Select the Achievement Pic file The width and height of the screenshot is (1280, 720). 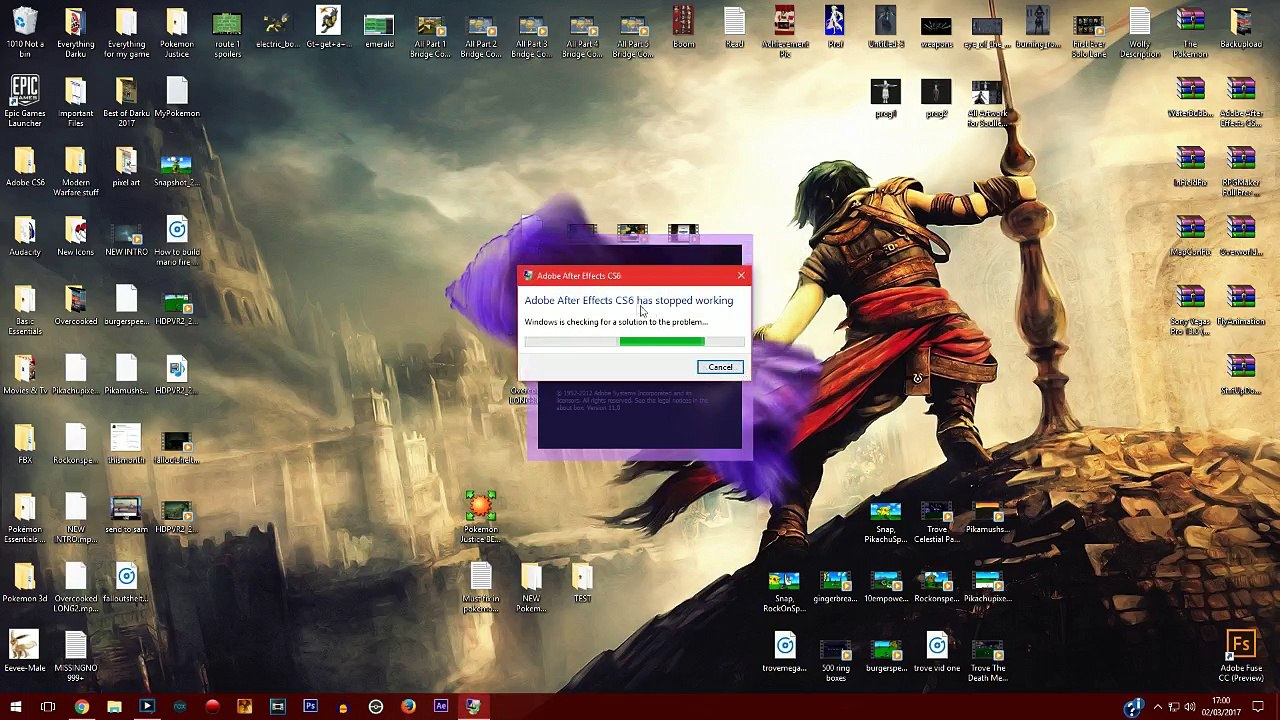click(784, 31)
